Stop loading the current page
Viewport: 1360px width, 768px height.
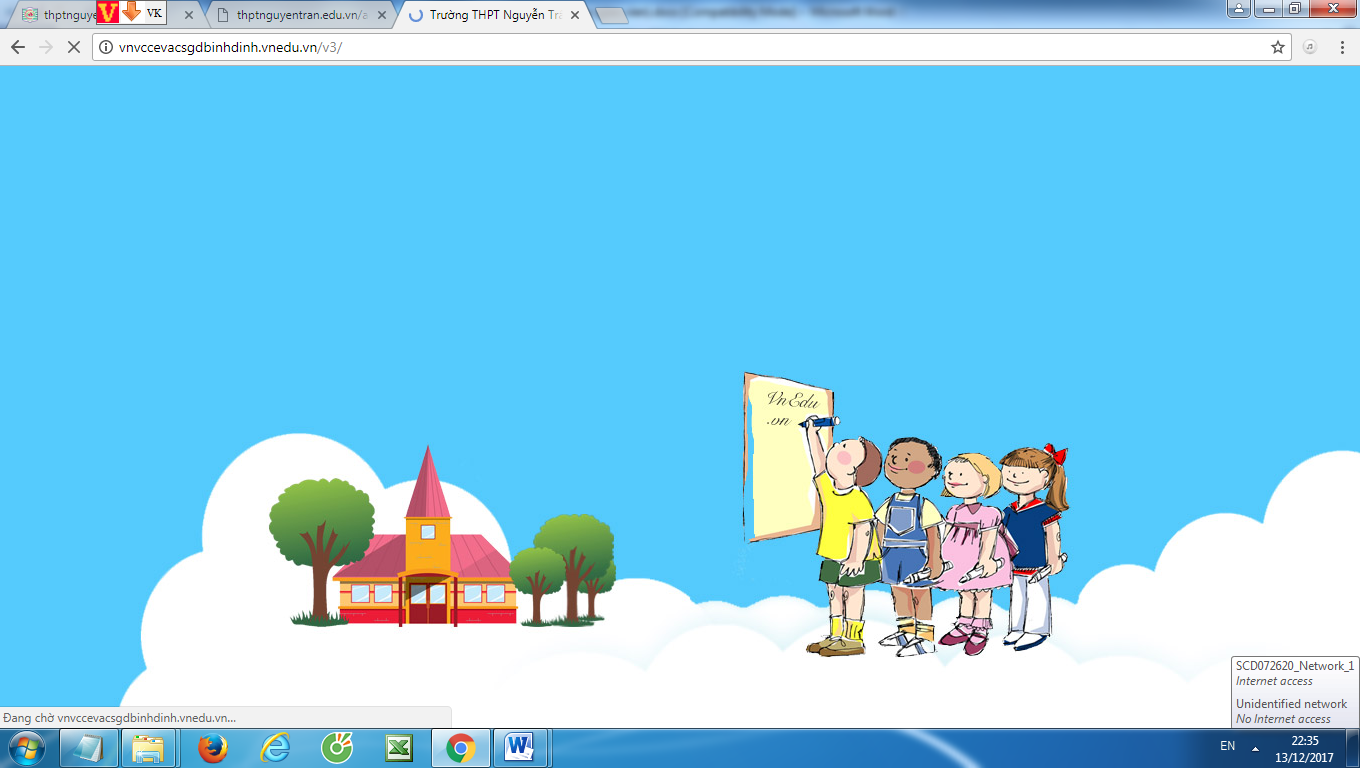[x=73, y=47]
